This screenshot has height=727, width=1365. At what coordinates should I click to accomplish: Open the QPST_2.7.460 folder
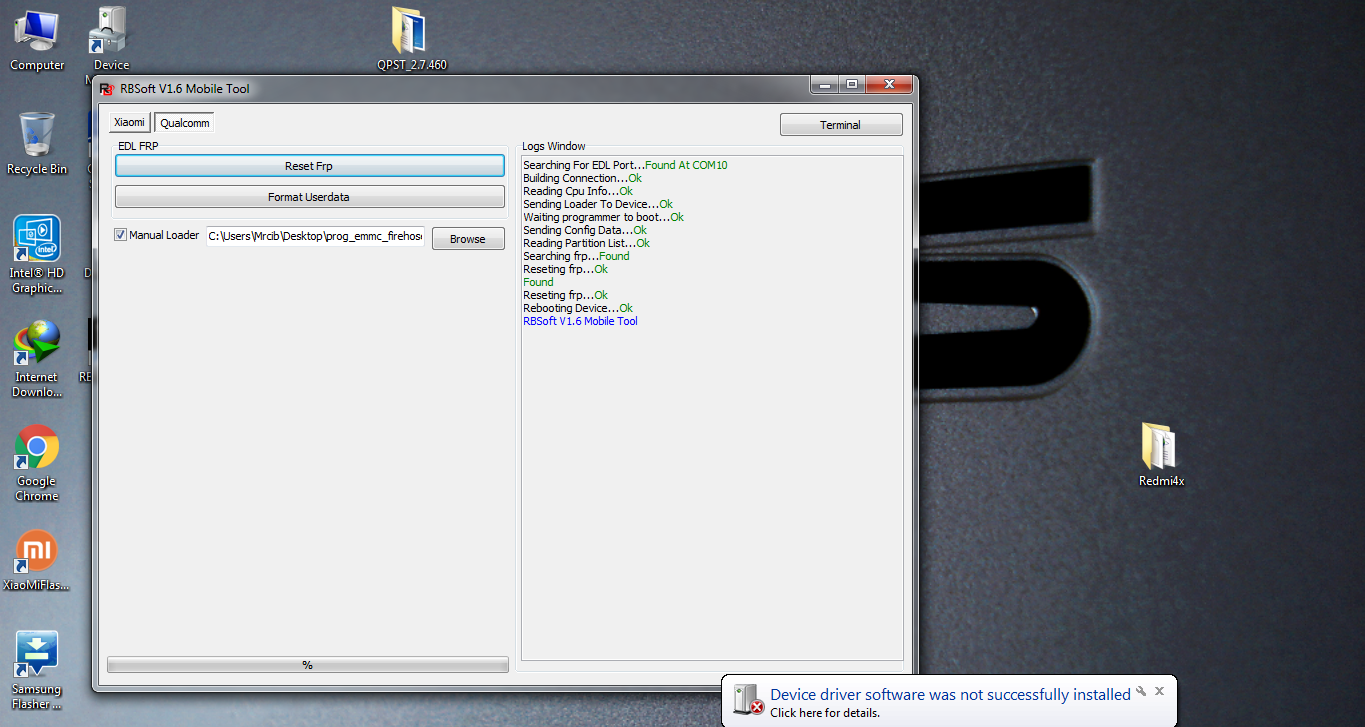[411, 40]
